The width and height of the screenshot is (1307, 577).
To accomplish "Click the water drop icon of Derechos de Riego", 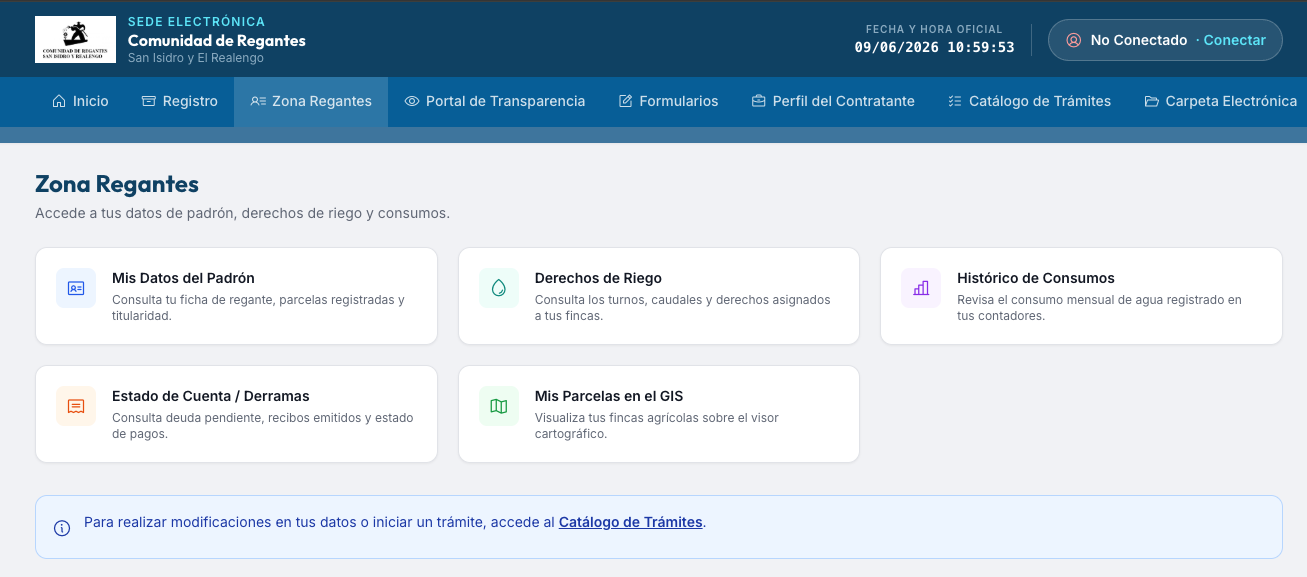I will (499, 288).
